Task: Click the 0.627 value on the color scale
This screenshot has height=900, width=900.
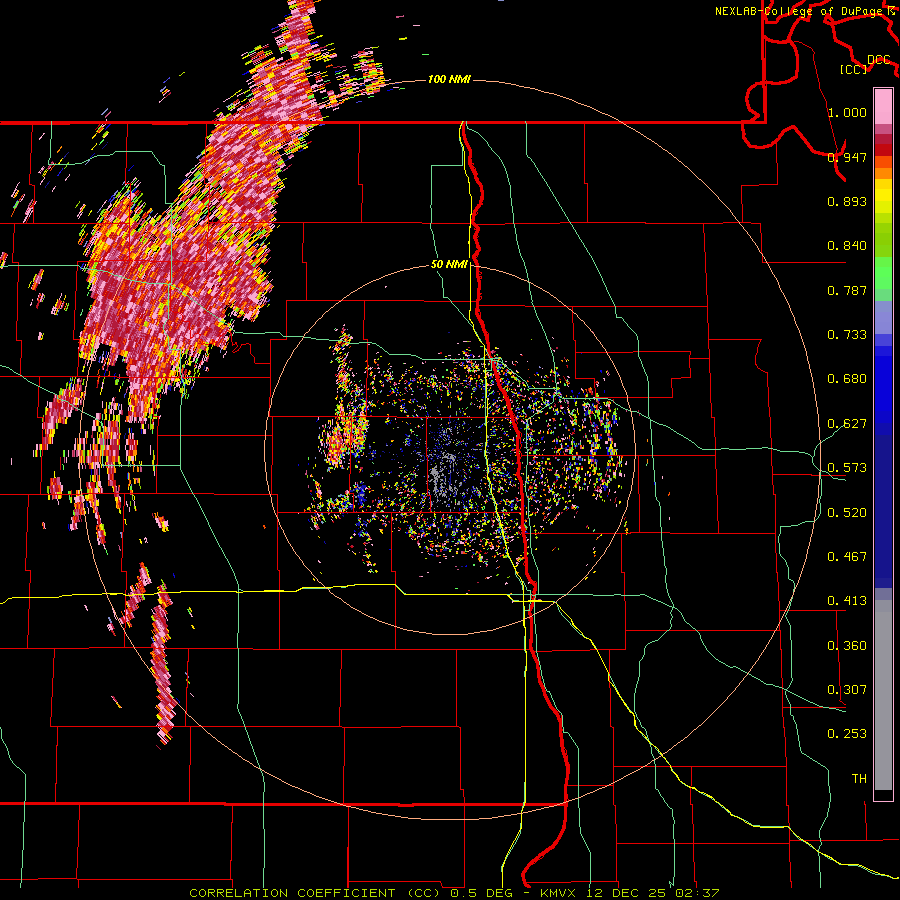Action: [x=847, y=424]
